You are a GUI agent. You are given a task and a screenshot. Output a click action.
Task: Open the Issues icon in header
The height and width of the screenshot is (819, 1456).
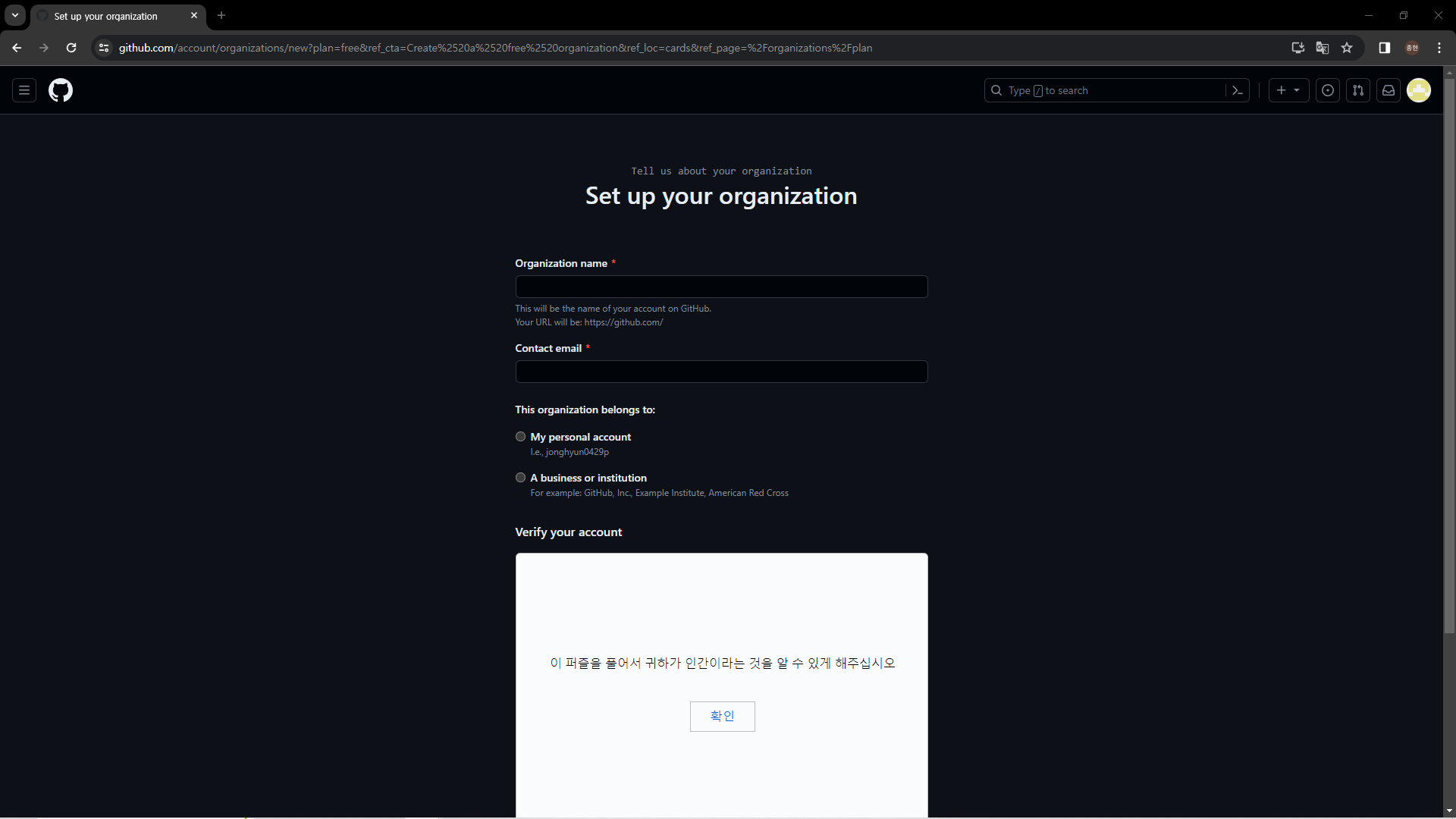point(1328,90)
